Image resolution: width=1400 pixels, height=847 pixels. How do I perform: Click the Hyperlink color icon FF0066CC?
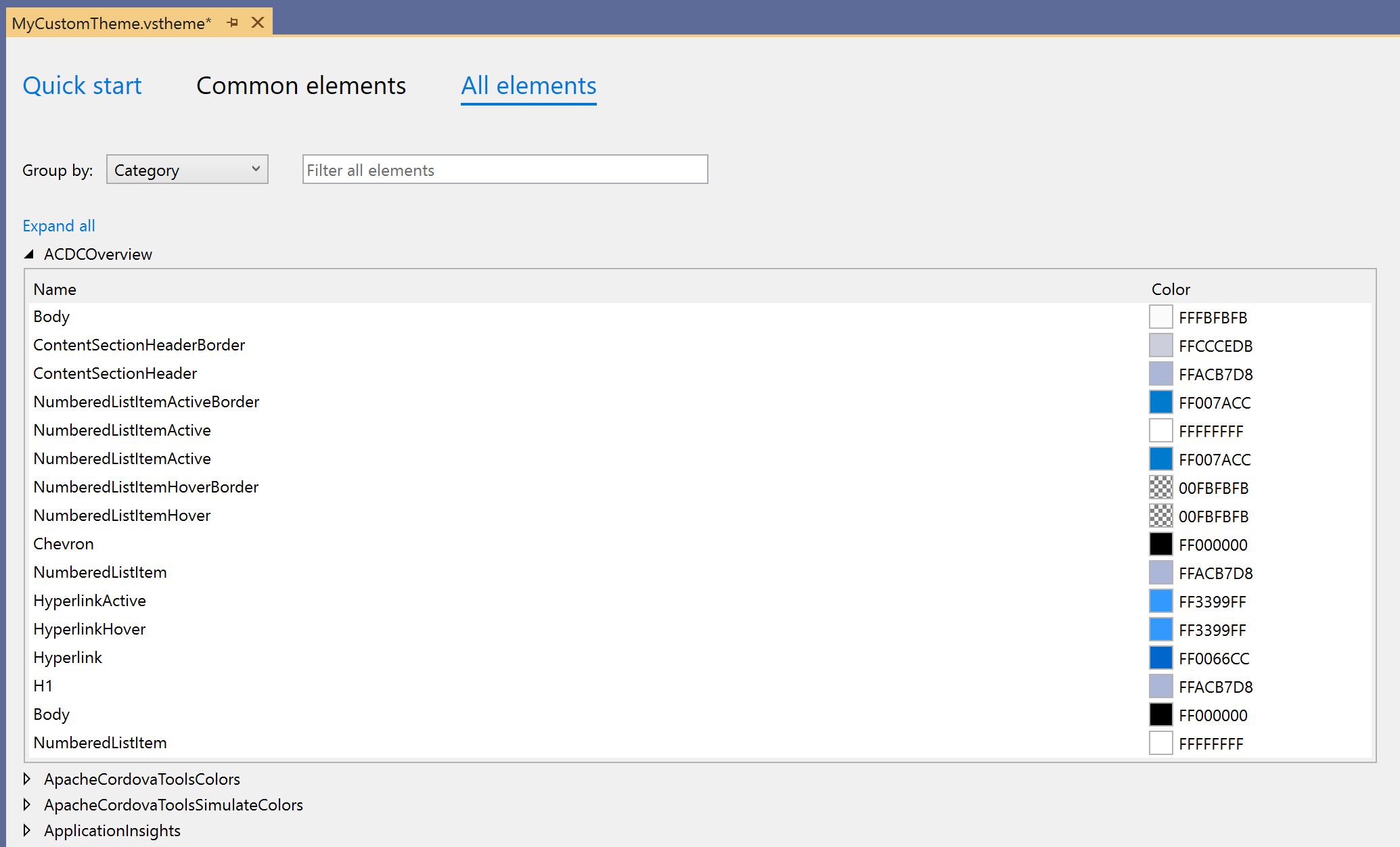(x=1158, y=658)
